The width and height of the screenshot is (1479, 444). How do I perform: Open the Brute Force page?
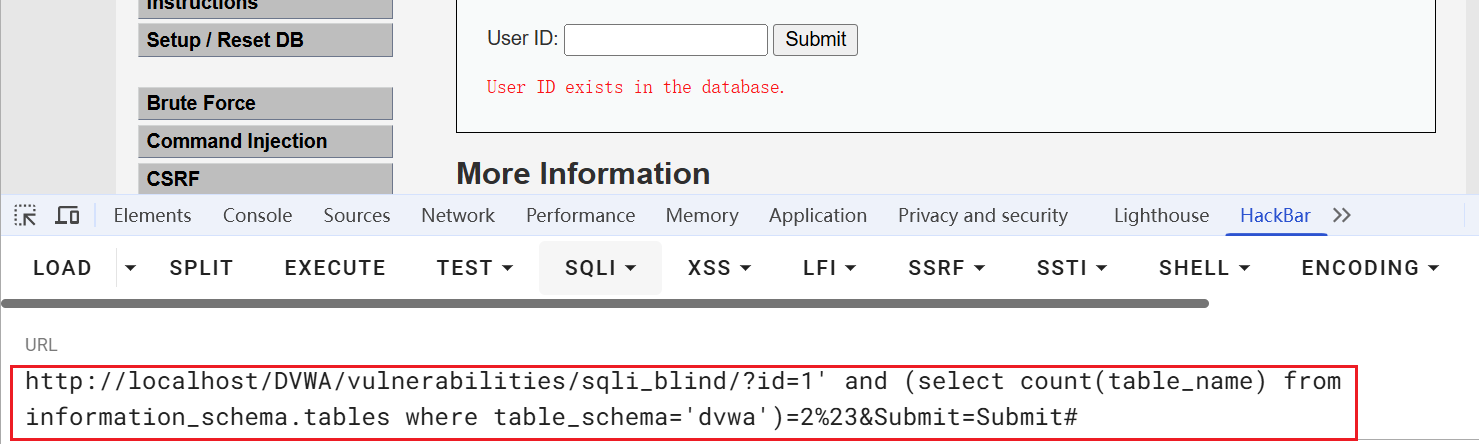(265, 103)
